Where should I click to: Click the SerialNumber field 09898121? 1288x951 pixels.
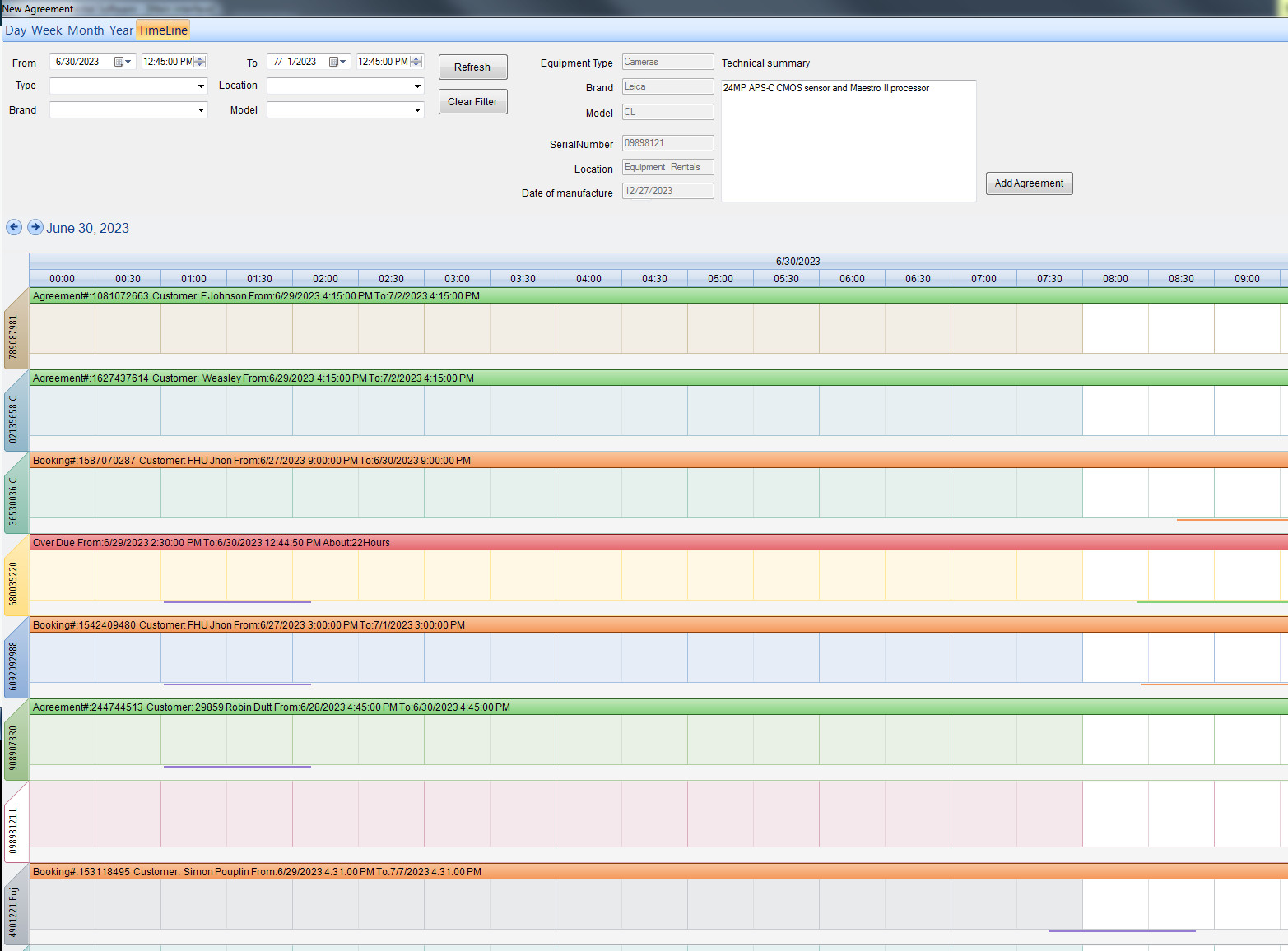click(668, 143)
